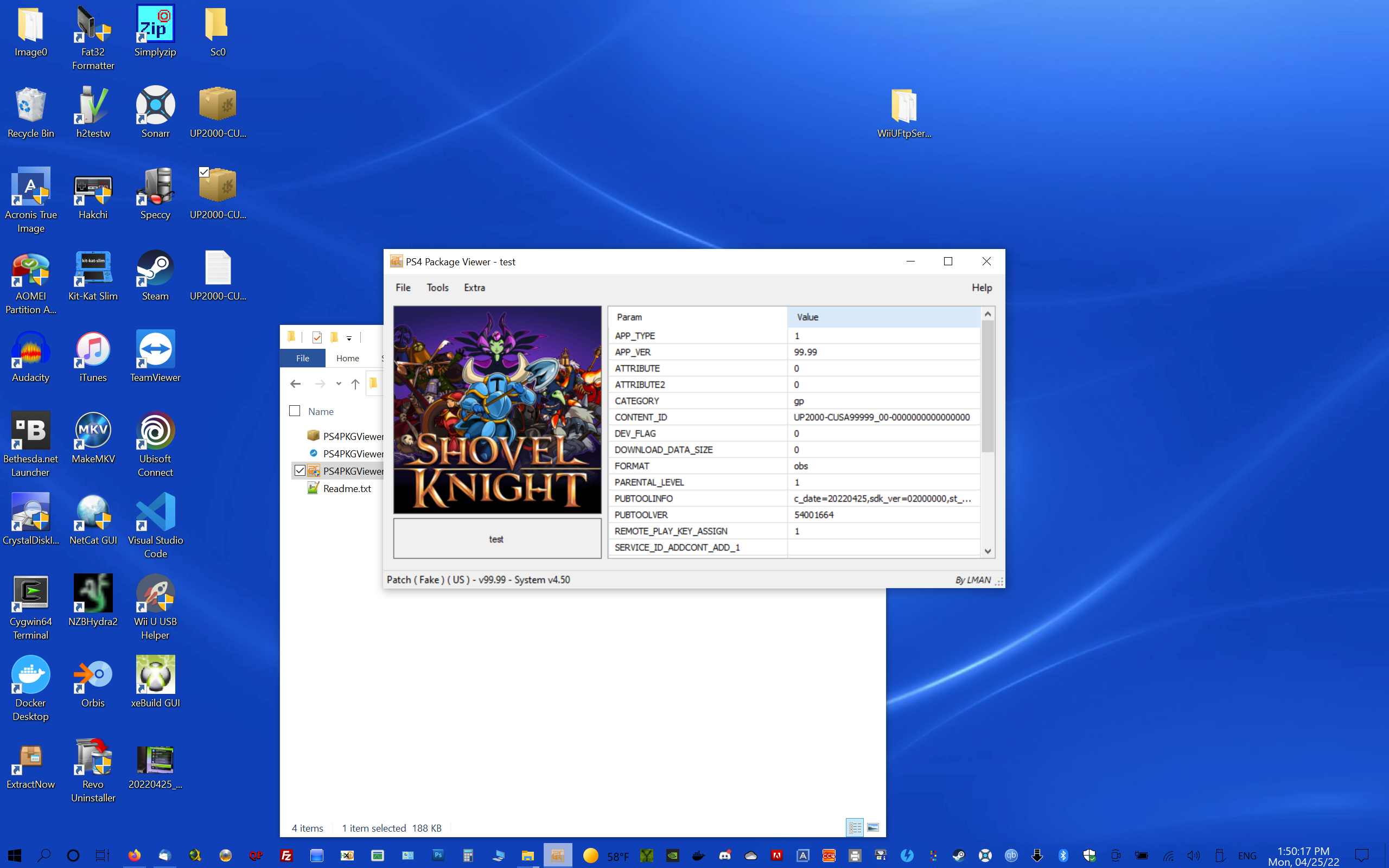
Task: Open FileZilla from the taskbar
Action: 286,856
